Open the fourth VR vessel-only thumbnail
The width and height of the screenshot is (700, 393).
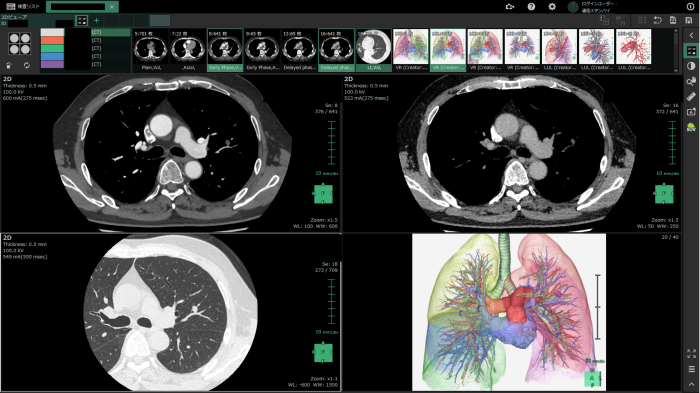point(522,50)
